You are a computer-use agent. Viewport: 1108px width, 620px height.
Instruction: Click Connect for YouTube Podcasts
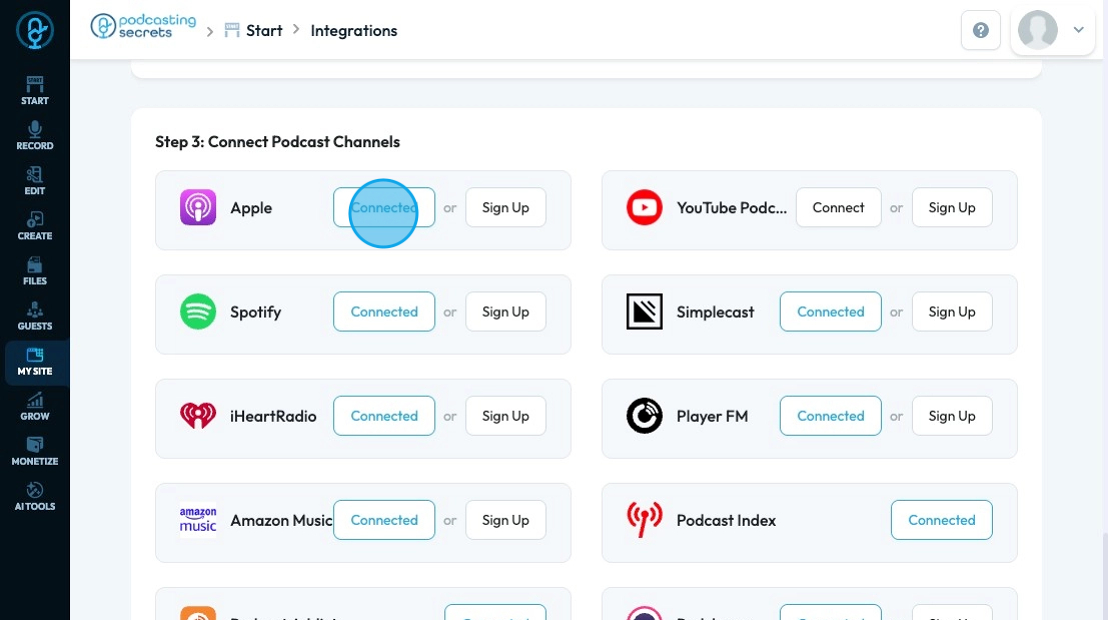coord(838,207)
